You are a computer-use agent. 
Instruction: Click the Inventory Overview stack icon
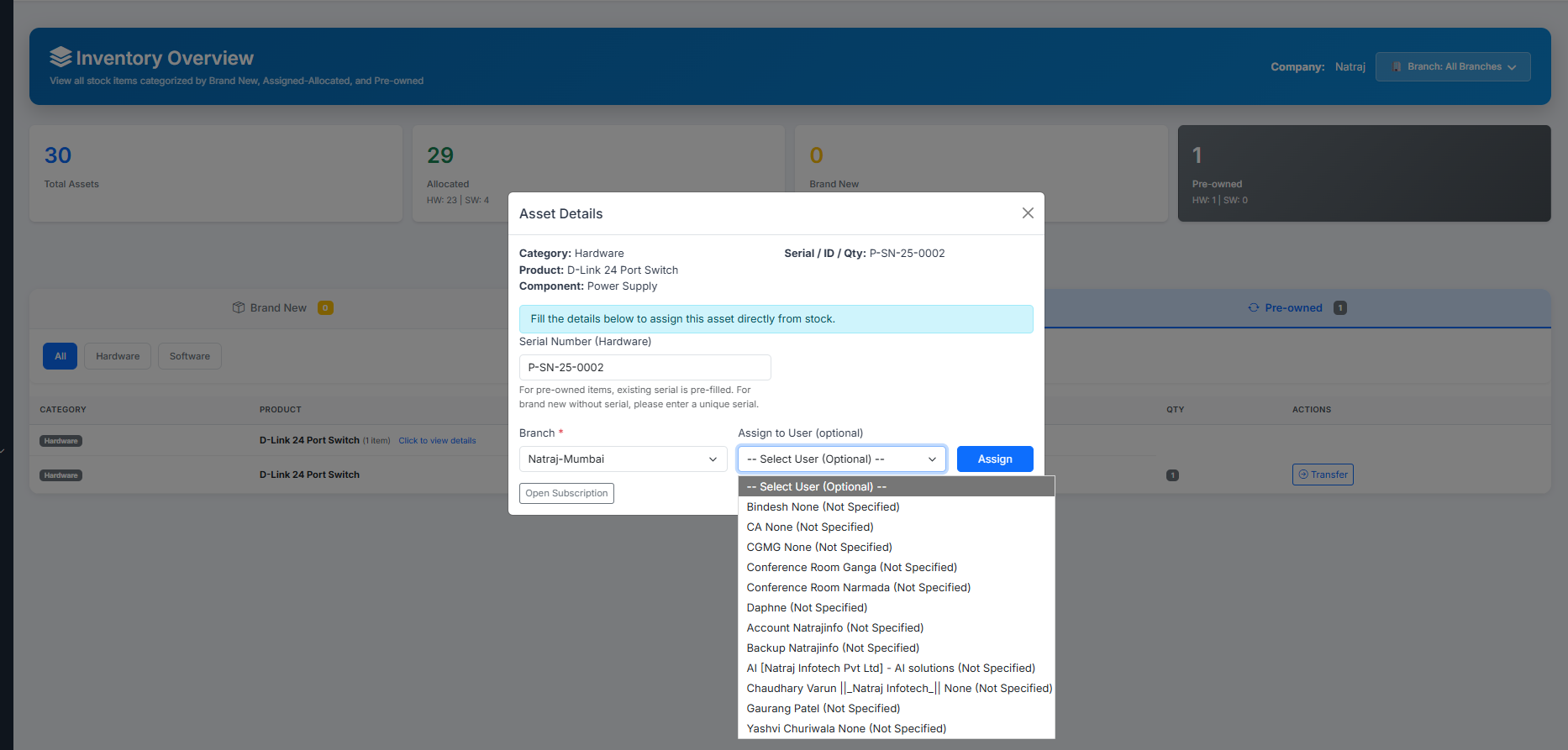[61, 57]
